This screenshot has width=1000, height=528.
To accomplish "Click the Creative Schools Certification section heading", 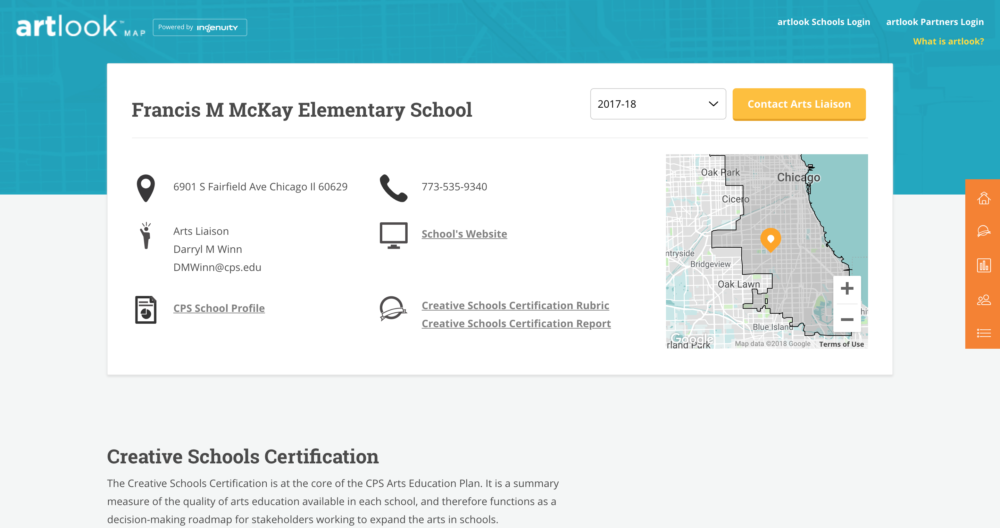I will click(x=242, y=457).
